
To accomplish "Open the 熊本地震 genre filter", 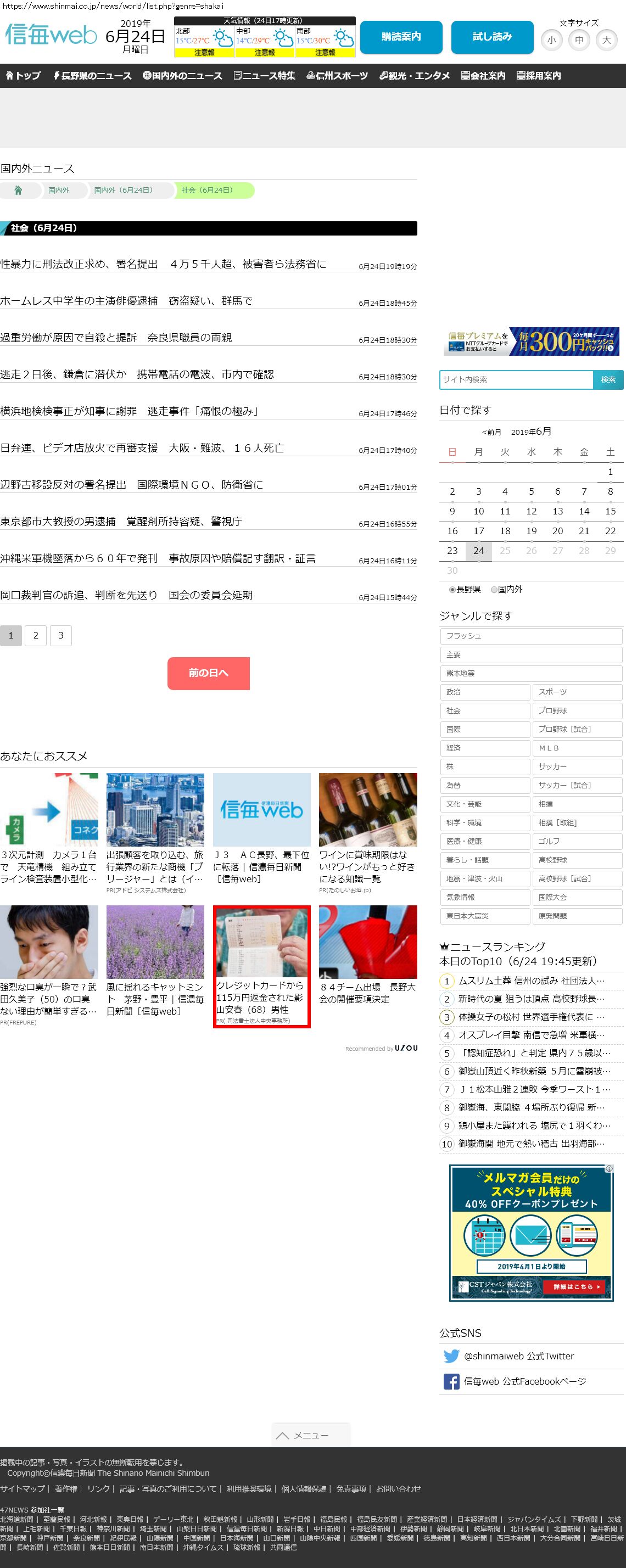I will [x=531, y=673].
